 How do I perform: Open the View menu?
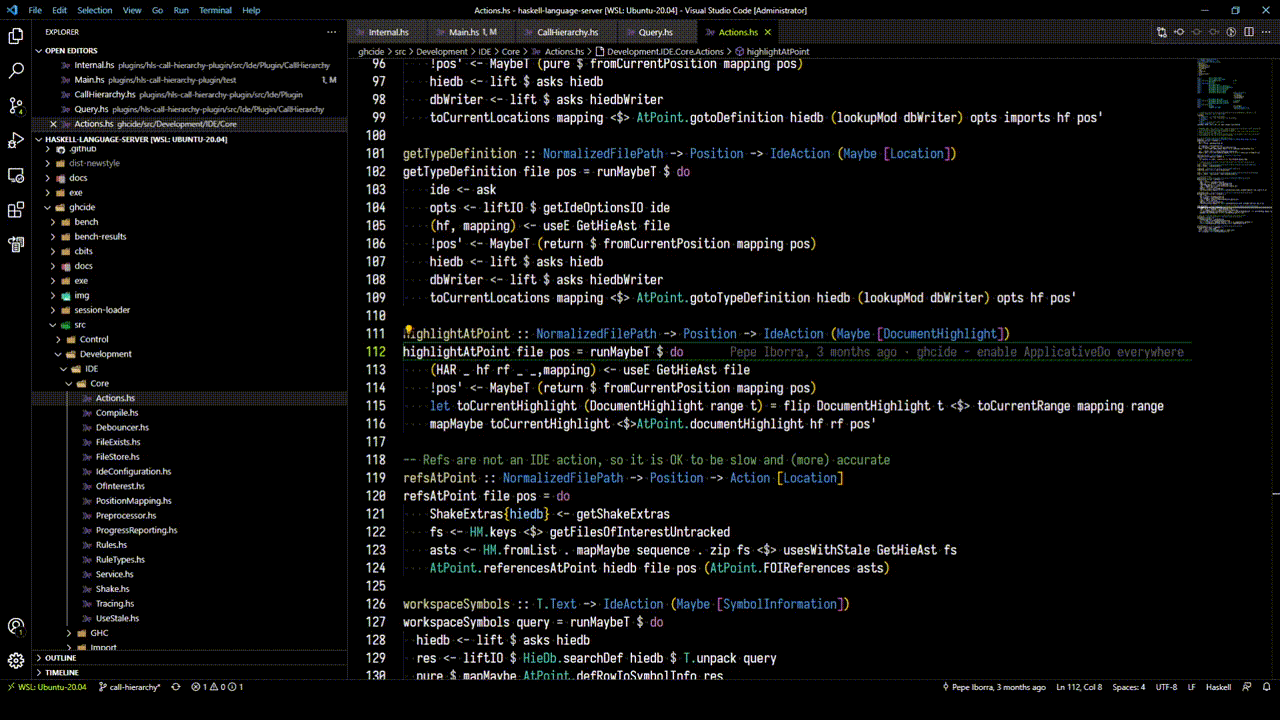click(132, 10)
